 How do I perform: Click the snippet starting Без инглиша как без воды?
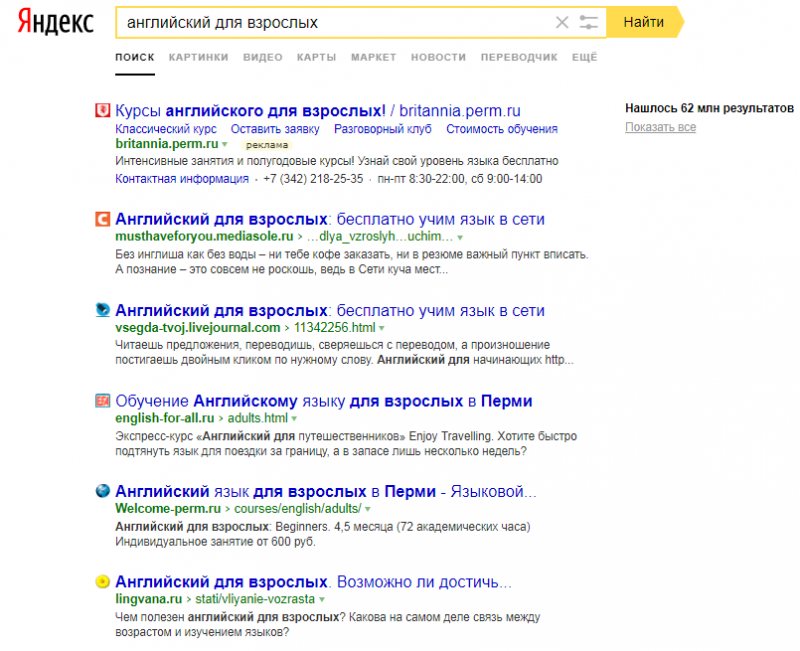[x=352, y=262]
